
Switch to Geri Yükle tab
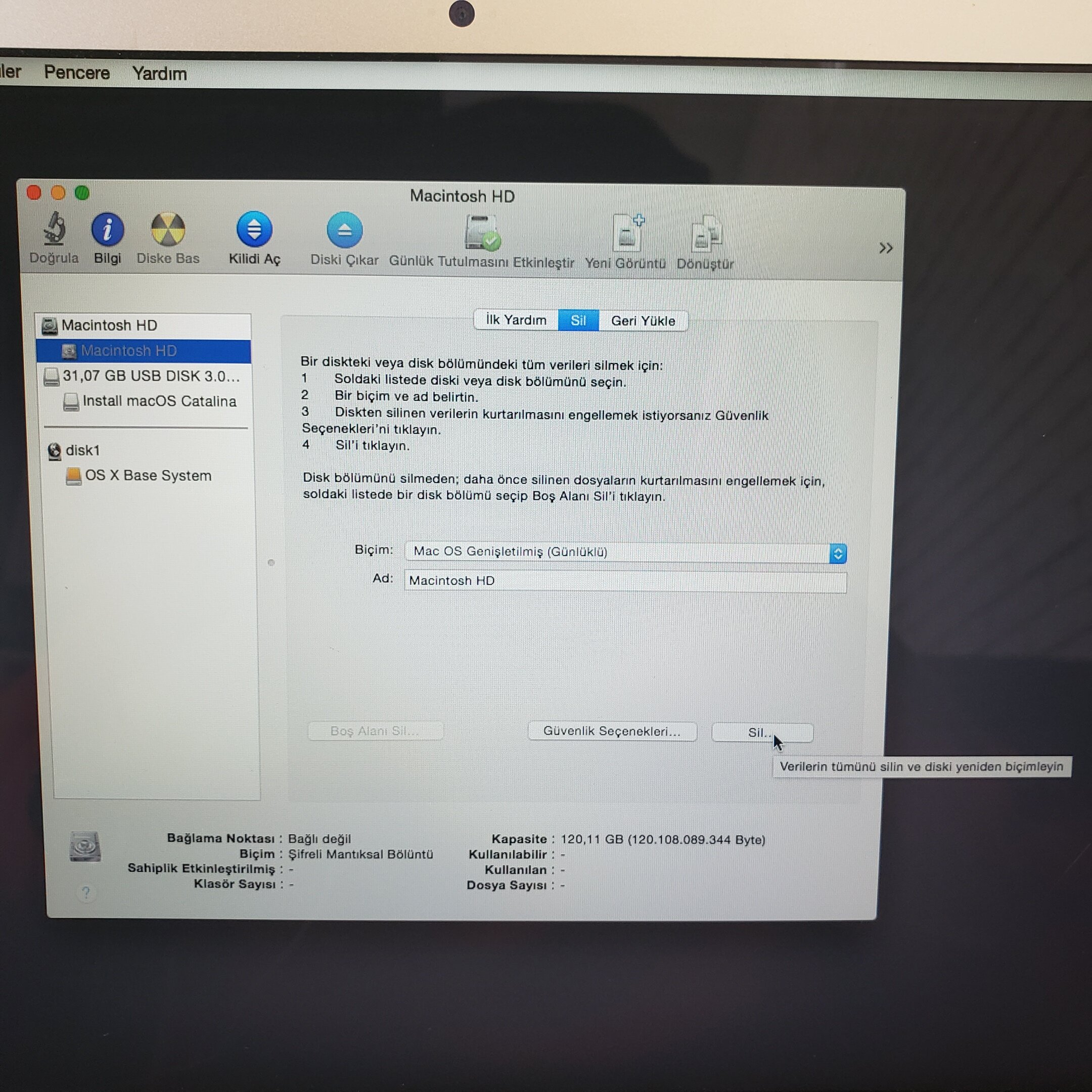click(x=643, y=321)
